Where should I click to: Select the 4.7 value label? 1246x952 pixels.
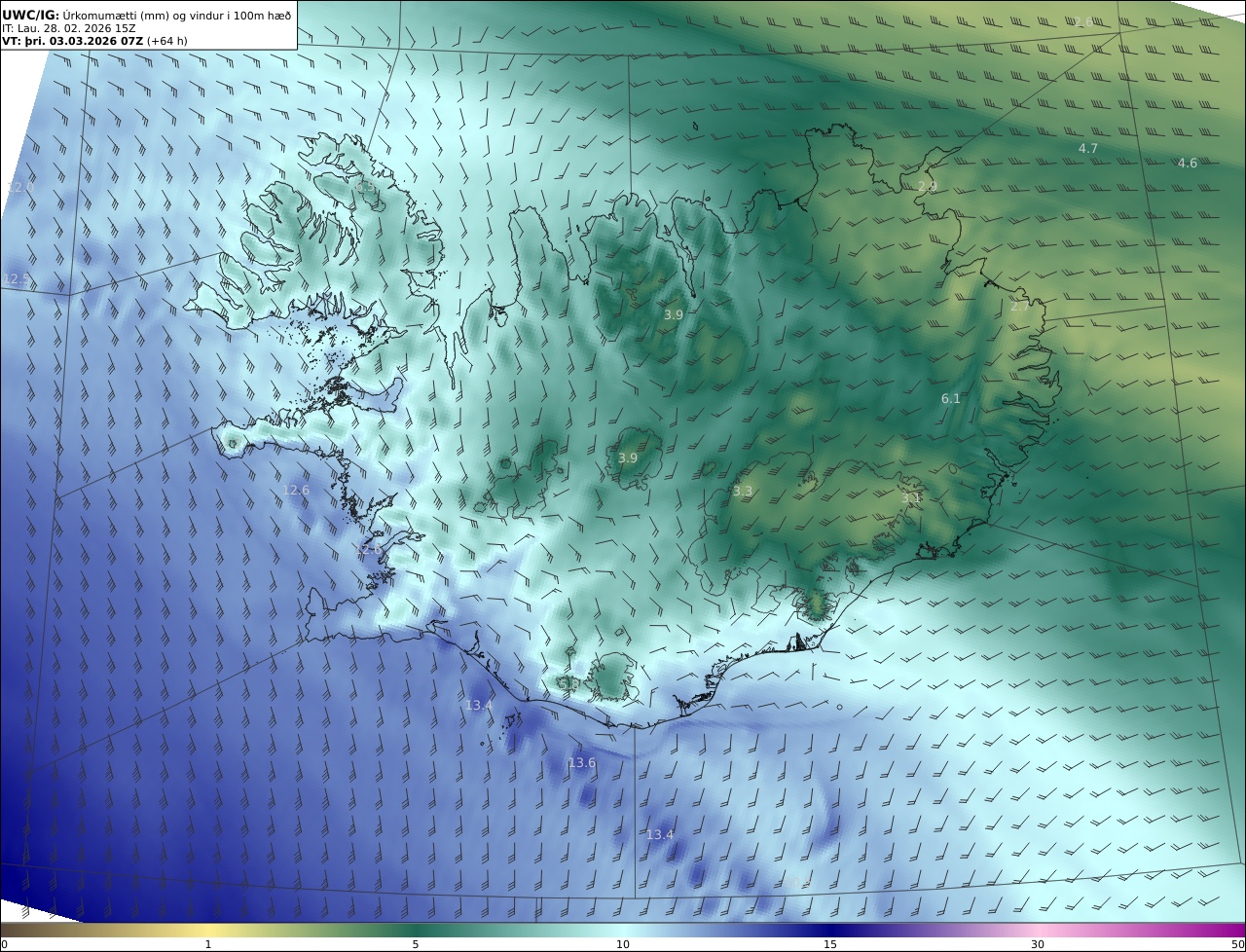(1088, 148)
